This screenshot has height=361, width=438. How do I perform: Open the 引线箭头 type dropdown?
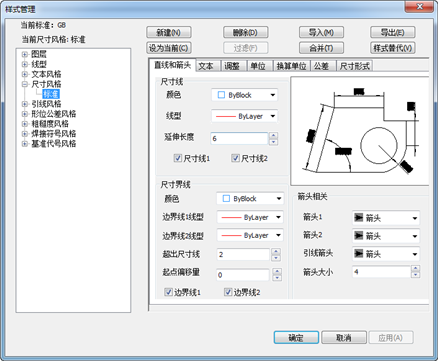click(386, 254)
